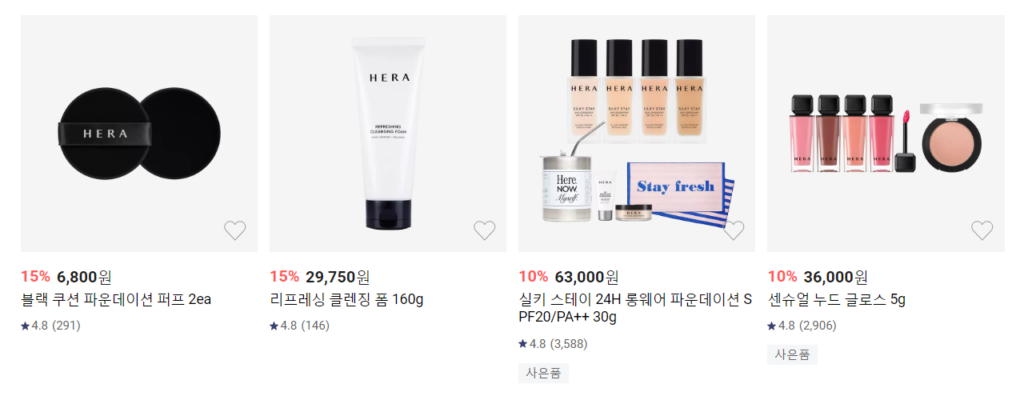Toggle wishlist heart on Refreshing Cleansing Foam
This screenshot has width=1024, height=408.
[484, 230]
